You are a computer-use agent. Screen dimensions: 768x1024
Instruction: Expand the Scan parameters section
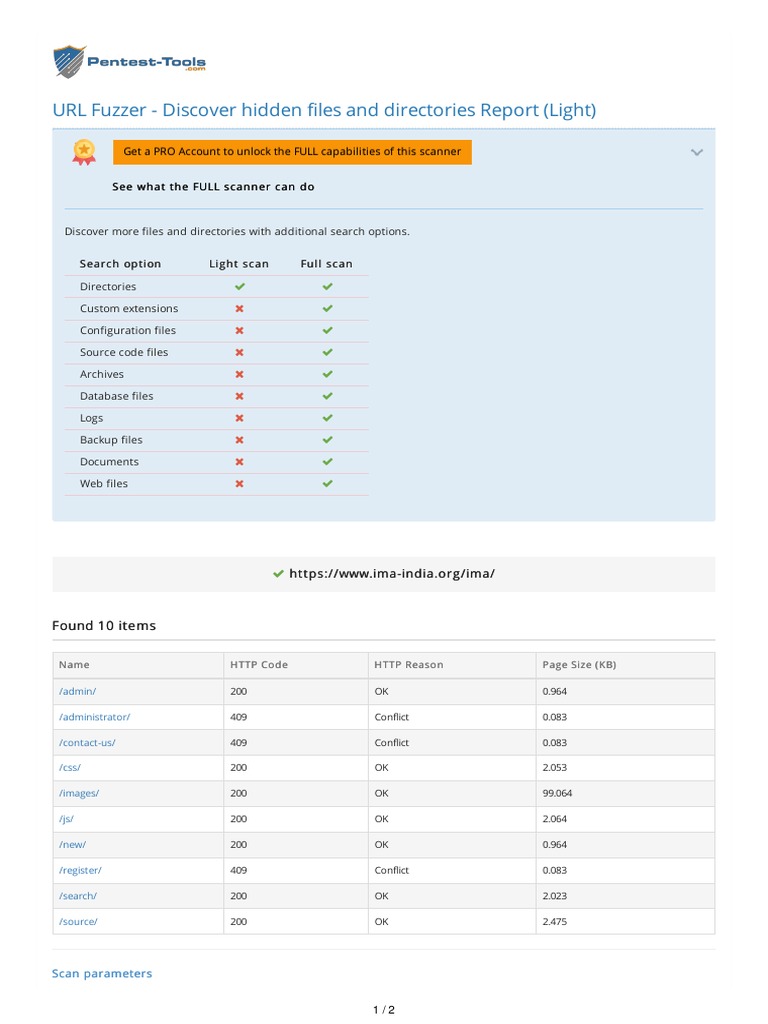pyautogui.click(x=102, y=973)
